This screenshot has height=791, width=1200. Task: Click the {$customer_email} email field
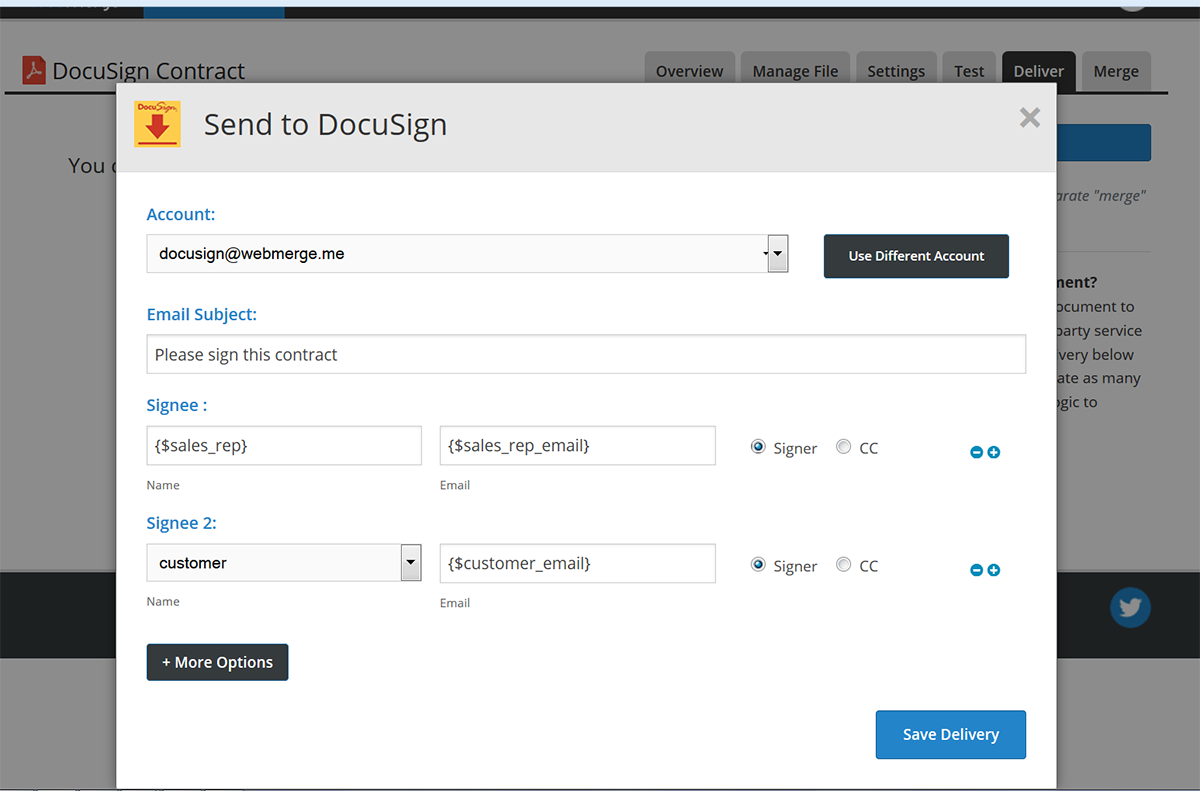(x=578, y=563)
